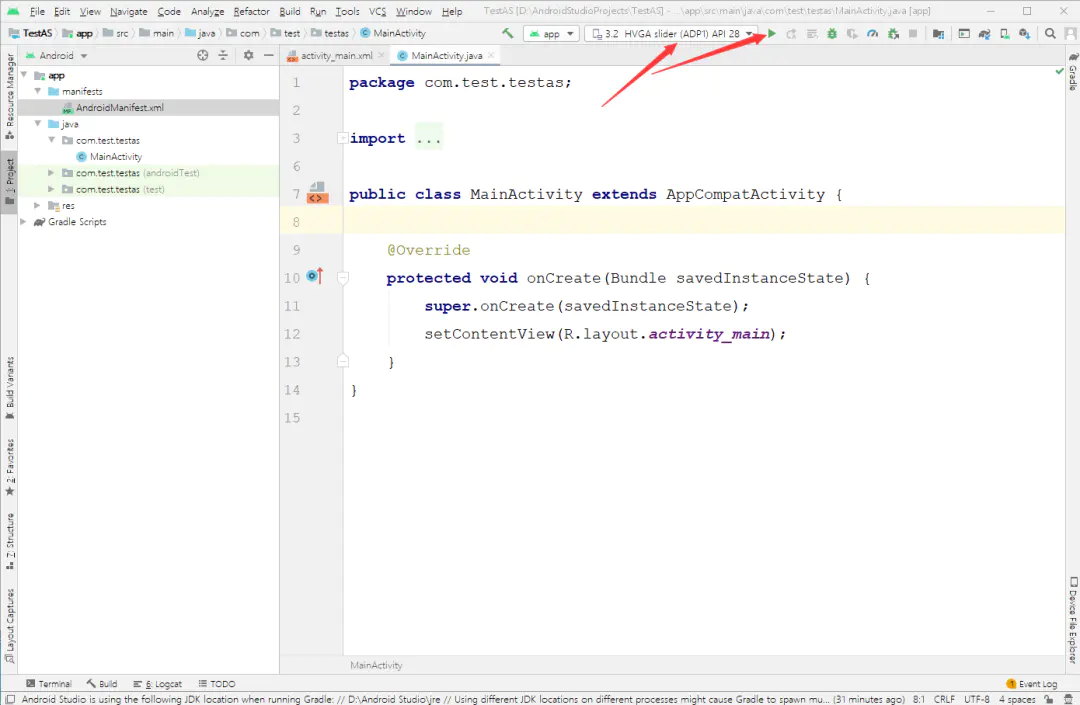Screen dimensions: 1080x705
Task: Open the Event Log button
Action: click(x=1031, y=684)
